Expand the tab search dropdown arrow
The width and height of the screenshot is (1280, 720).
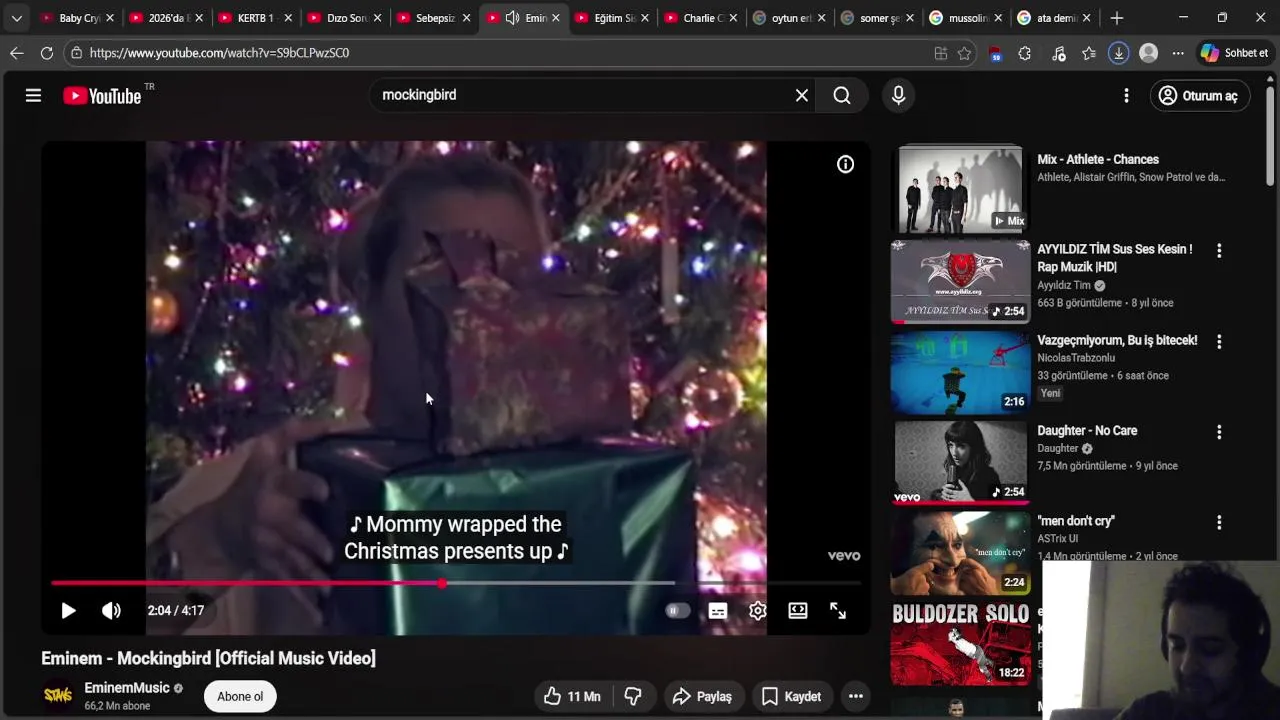click(x=16, y=18)
